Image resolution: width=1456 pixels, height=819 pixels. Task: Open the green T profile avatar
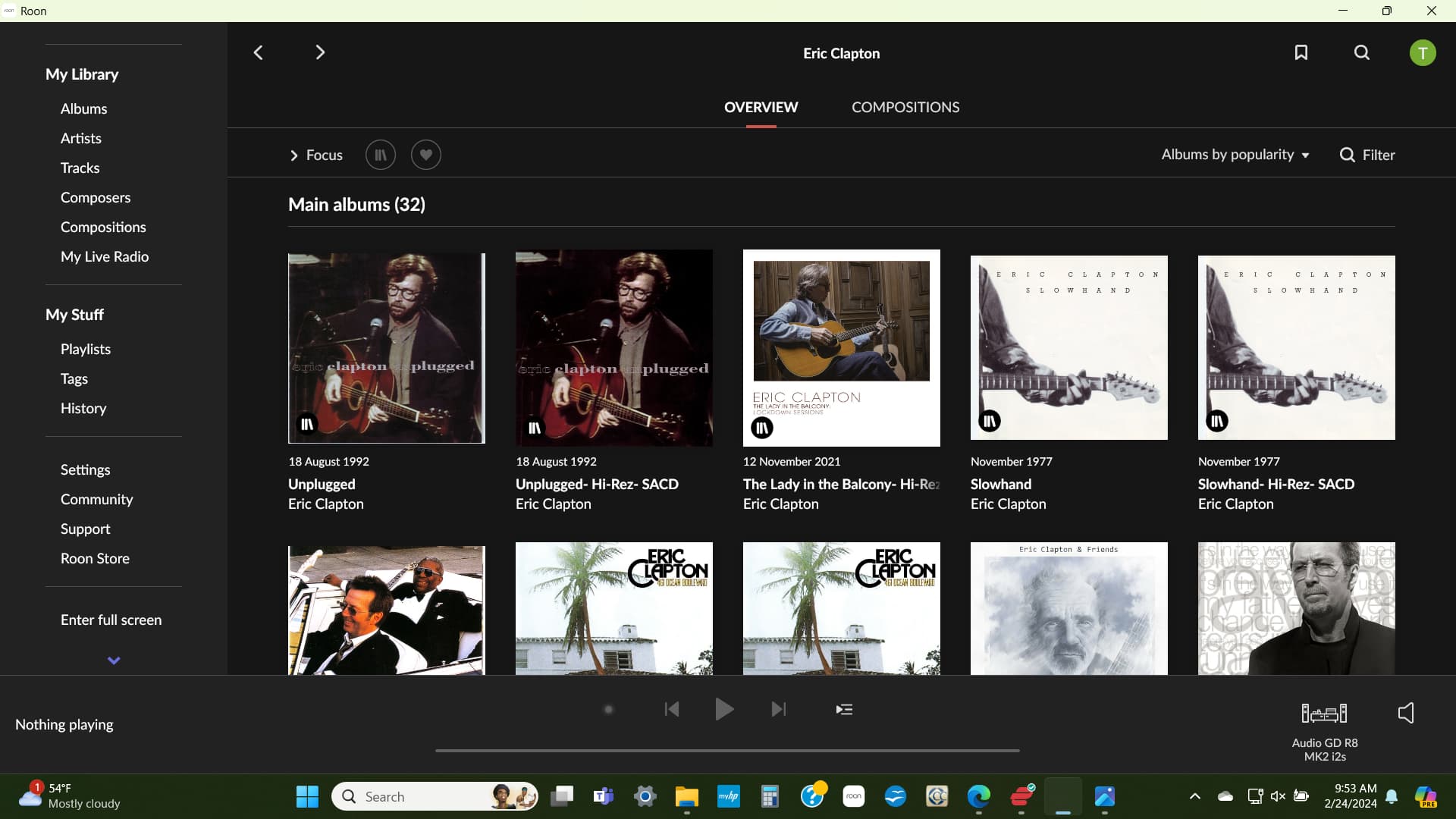coord(1423,53)
